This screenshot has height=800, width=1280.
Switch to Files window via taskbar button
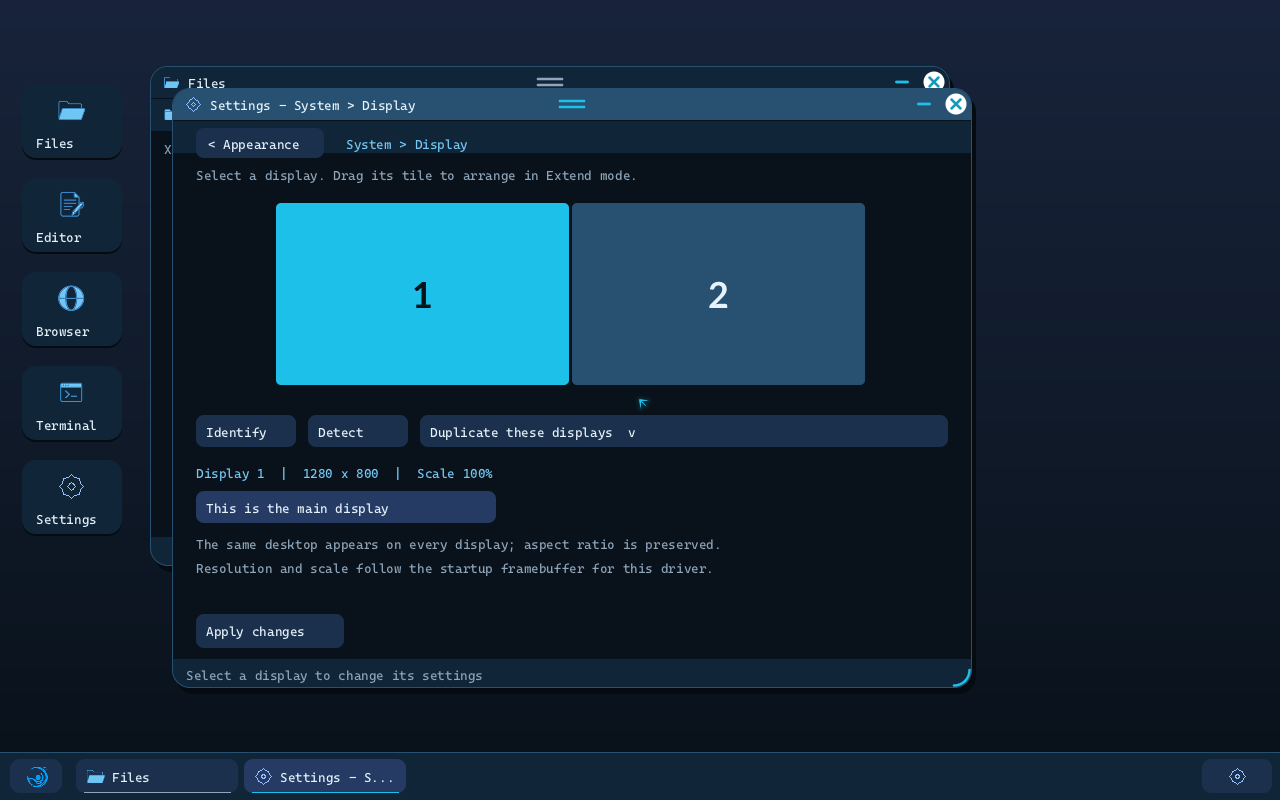[x=157, y=776]
